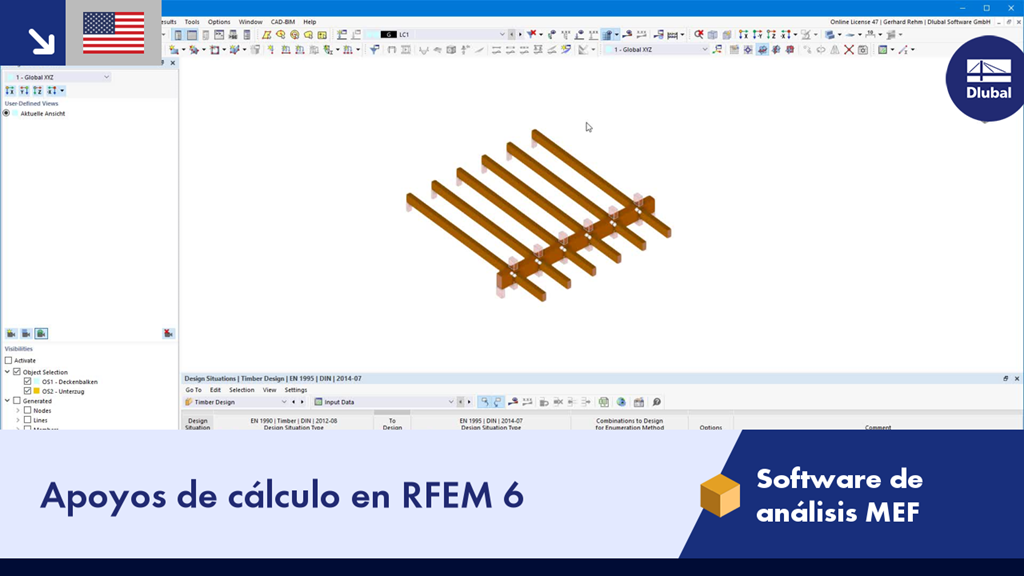Image resolution: width=1024 pixels, height=576 pixels.
Task: Open the CAD-BIM menu
Action: [x=283, y=22]
